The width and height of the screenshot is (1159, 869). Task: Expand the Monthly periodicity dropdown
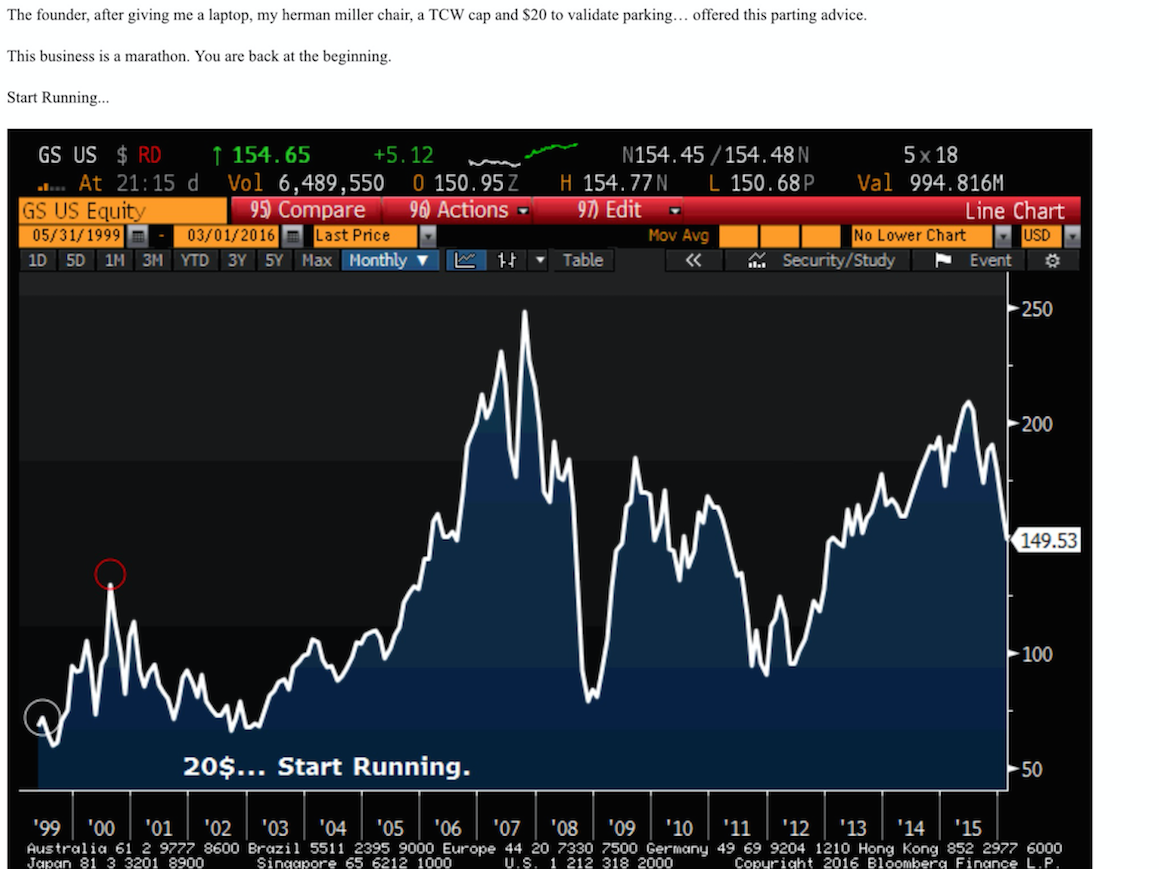388,260
